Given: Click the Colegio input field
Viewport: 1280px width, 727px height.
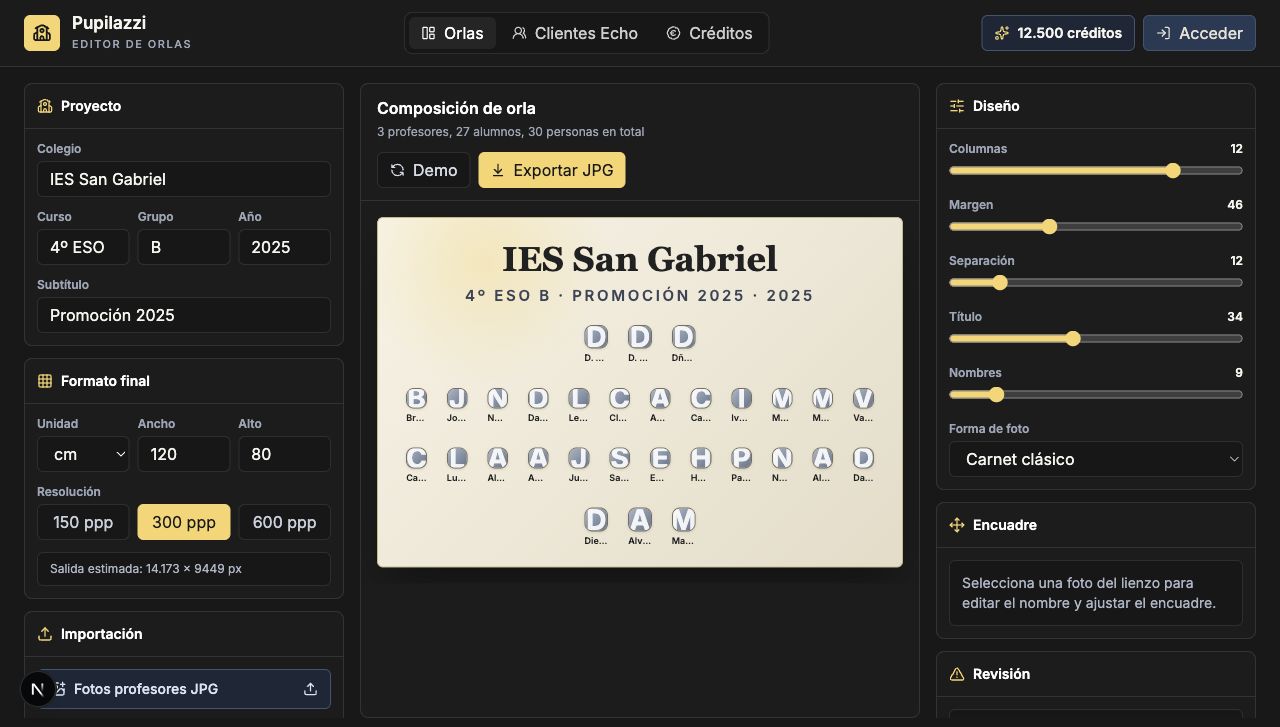Looking at the screenshot, I should pyautogui.click(x=184, y=179).
